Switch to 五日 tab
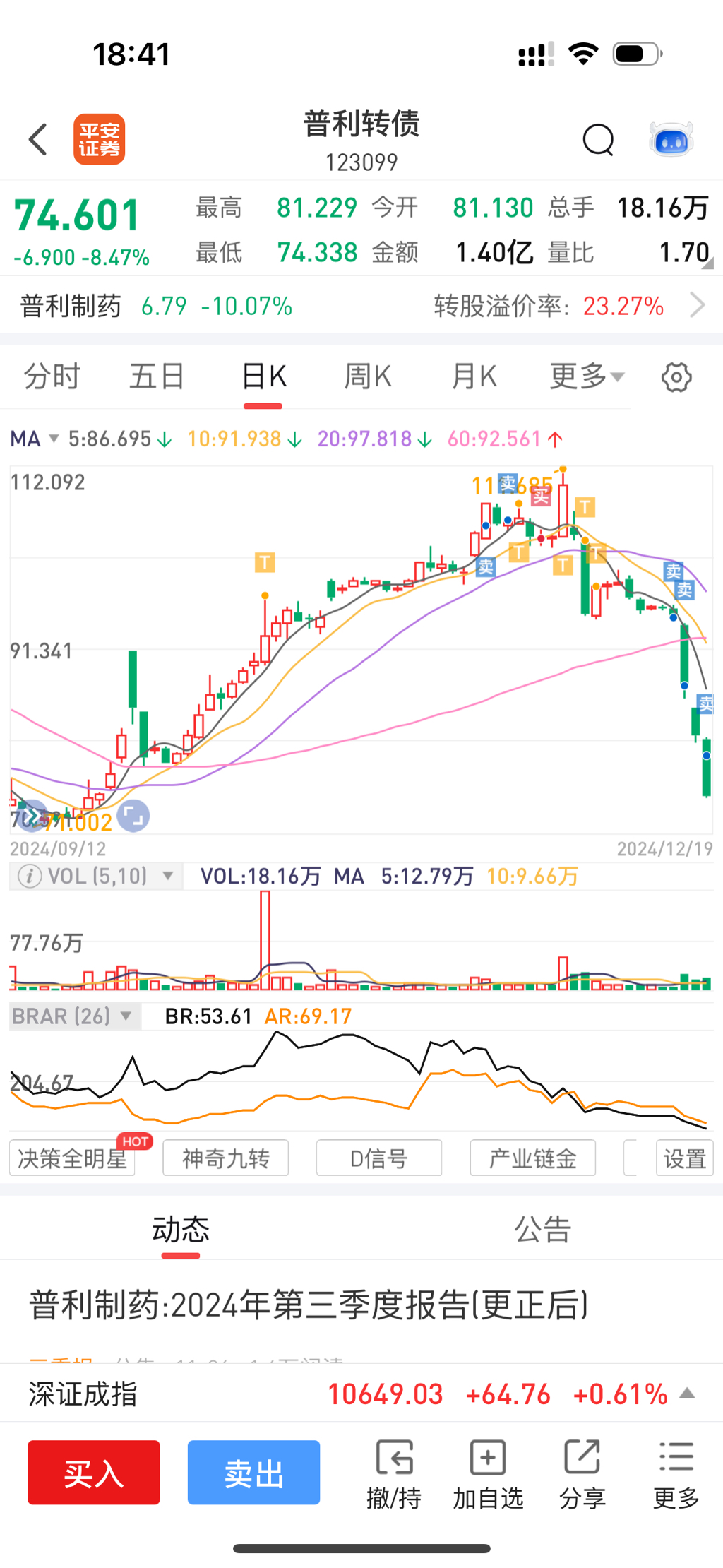Screen dimensions: 723x1568 pos(157,376)
